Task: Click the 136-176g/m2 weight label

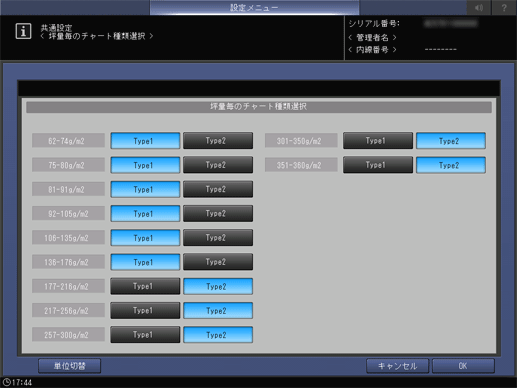Action: coord(68,262)
